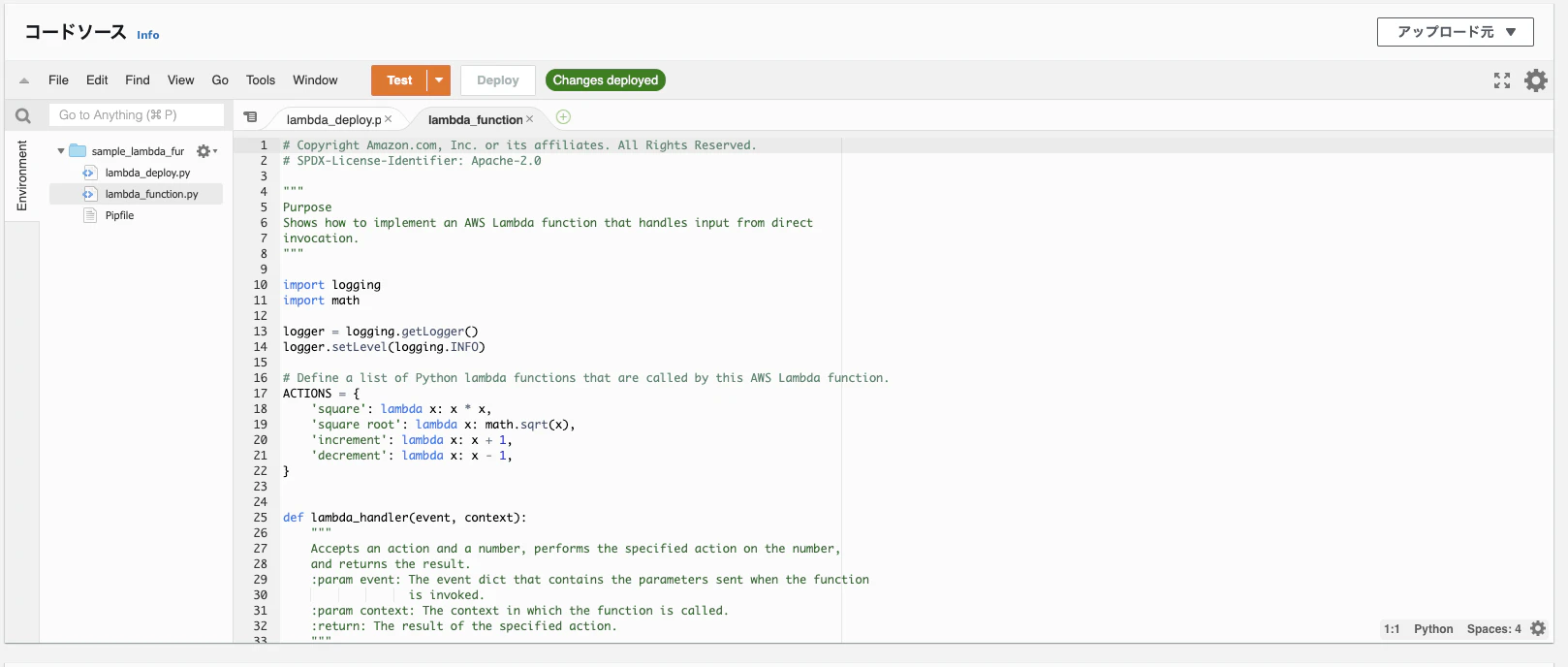
Task: Switch to the lambda_deploy.py tab
Action: [x=333, y=120]
